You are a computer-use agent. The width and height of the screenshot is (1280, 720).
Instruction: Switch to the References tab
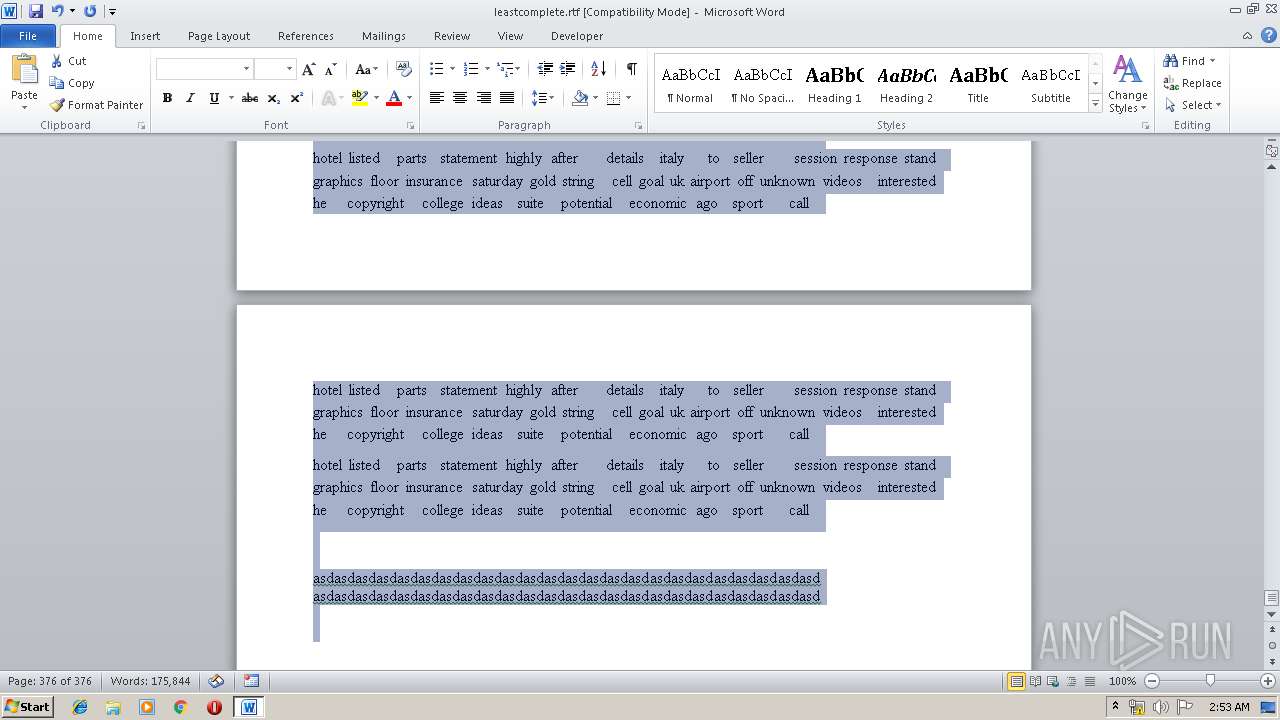306,36
